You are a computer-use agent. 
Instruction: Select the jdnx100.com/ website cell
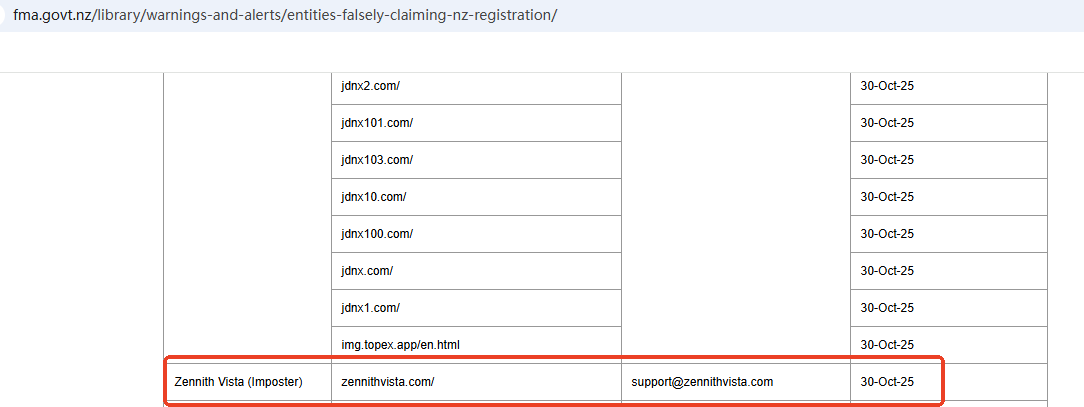377,234
